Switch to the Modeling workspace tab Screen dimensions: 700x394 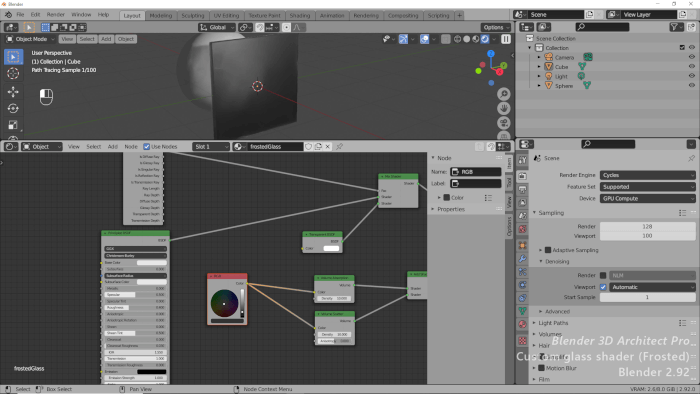pyautogui.click(x=161, y=15)
